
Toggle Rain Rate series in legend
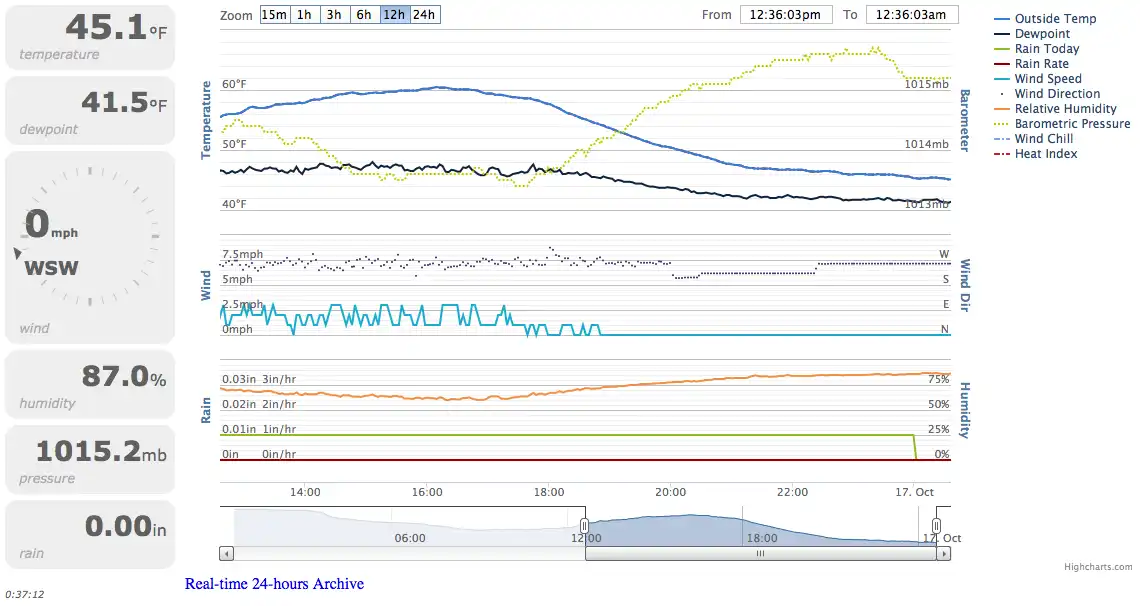click(1031, 64)
